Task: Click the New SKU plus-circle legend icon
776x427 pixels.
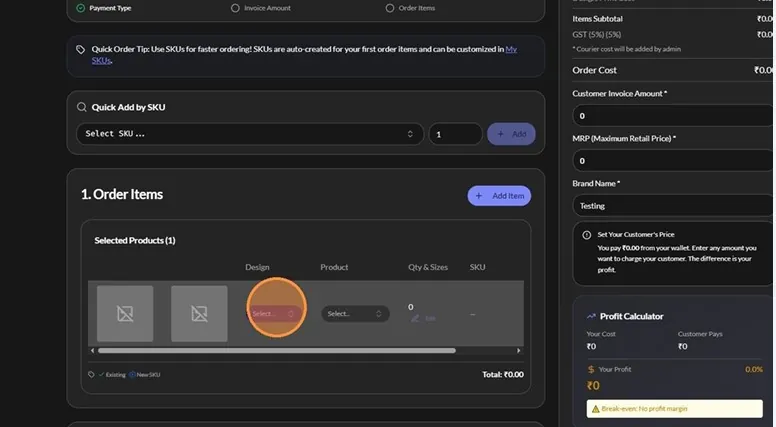Action: 132,375
